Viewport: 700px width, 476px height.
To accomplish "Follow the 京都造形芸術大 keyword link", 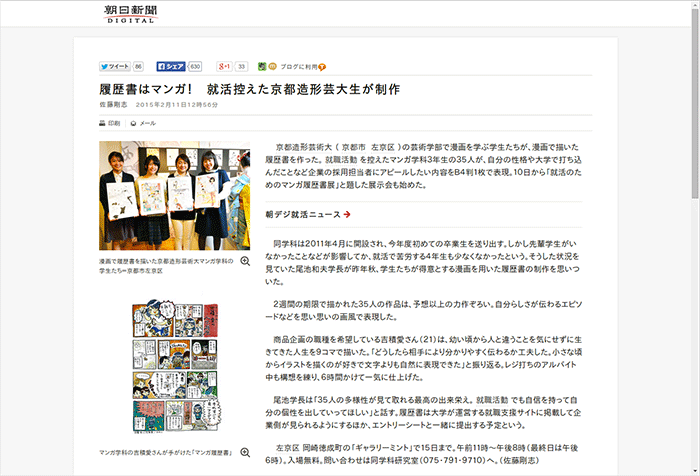I will (304, 147).
